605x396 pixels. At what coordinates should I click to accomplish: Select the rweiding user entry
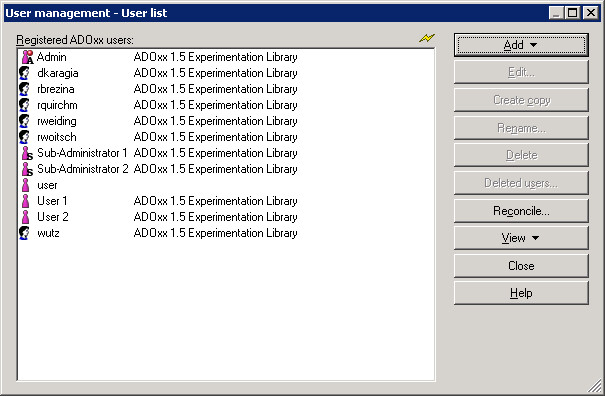pos(158,121)
